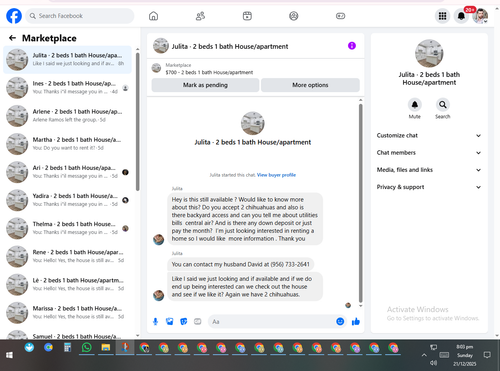Search in conversation using the magnifier icon
Screen dimensions: 500x371
[443, 105]
